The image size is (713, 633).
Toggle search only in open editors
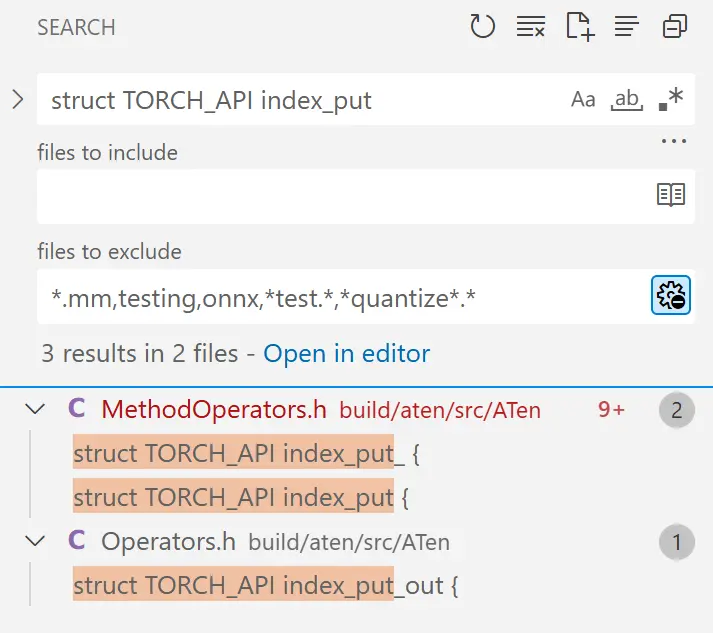(670, 195)
